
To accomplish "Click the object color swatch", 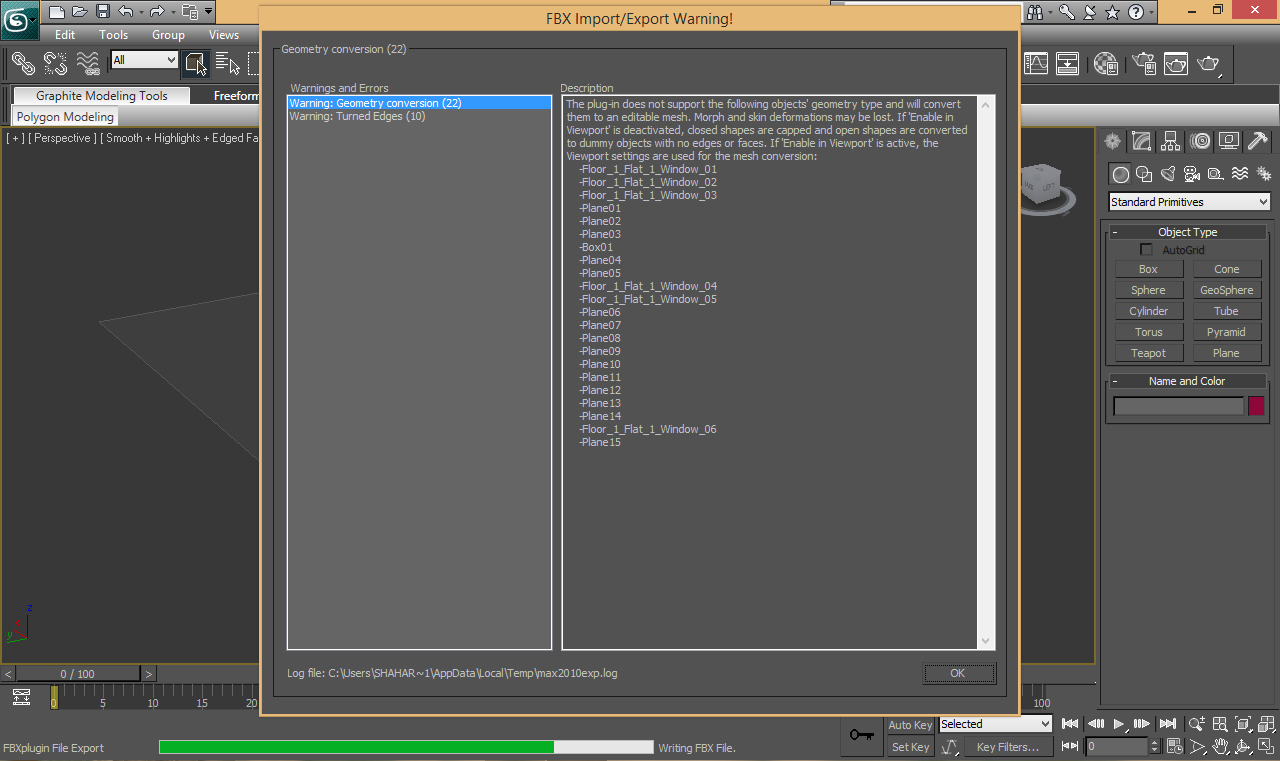I will (x=1256, y=406).
